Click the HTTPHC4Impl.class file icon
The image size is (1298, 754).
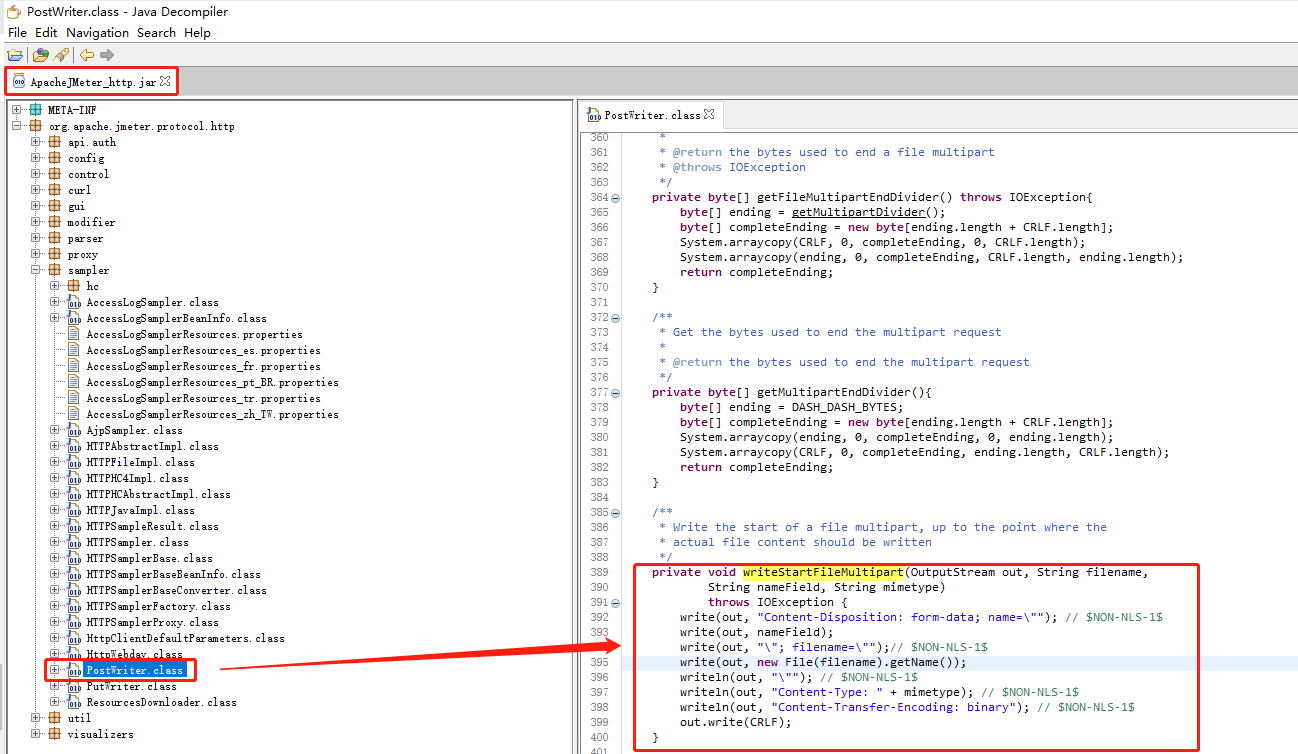click(x=73, y=478)
